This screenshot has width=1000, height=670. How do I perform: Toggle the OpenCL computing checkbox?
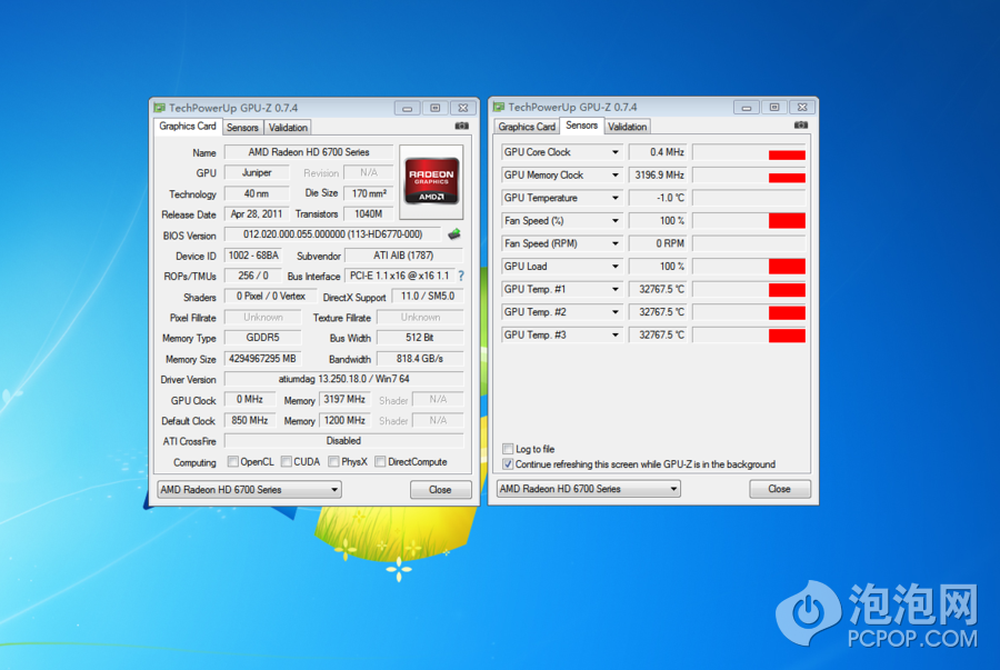[x=233, y=462]
